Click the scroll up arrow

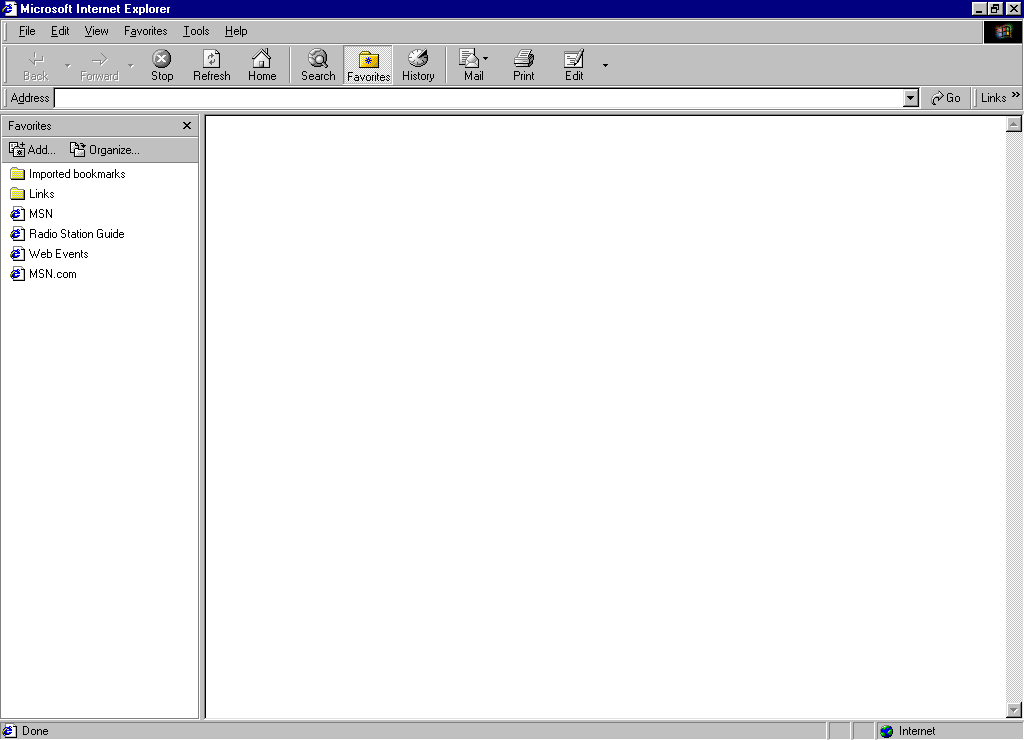[1014, 124]
